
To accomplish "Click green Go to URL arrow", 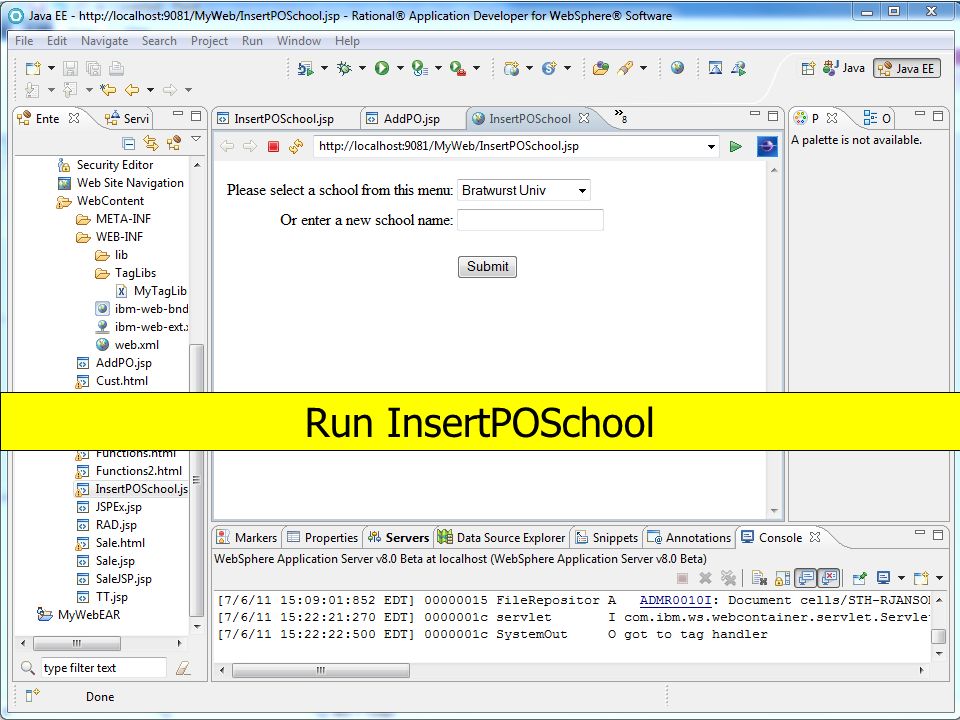I will point(736,146).
